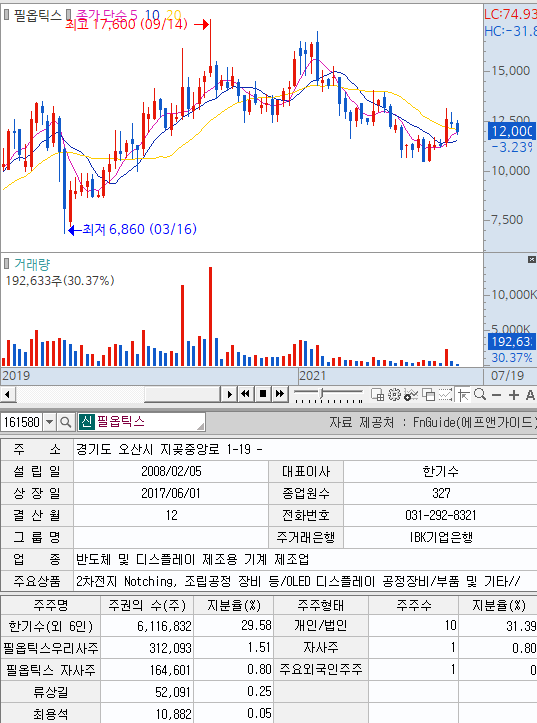This screenshot has height=723, width=537.
Task: Click the dotted chart-line icon
Action: click(445, 395)
